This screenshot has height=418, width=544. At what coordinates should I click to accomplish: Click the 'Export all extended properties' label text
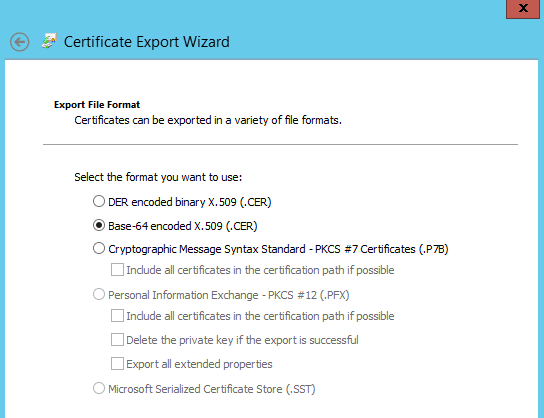199,364
